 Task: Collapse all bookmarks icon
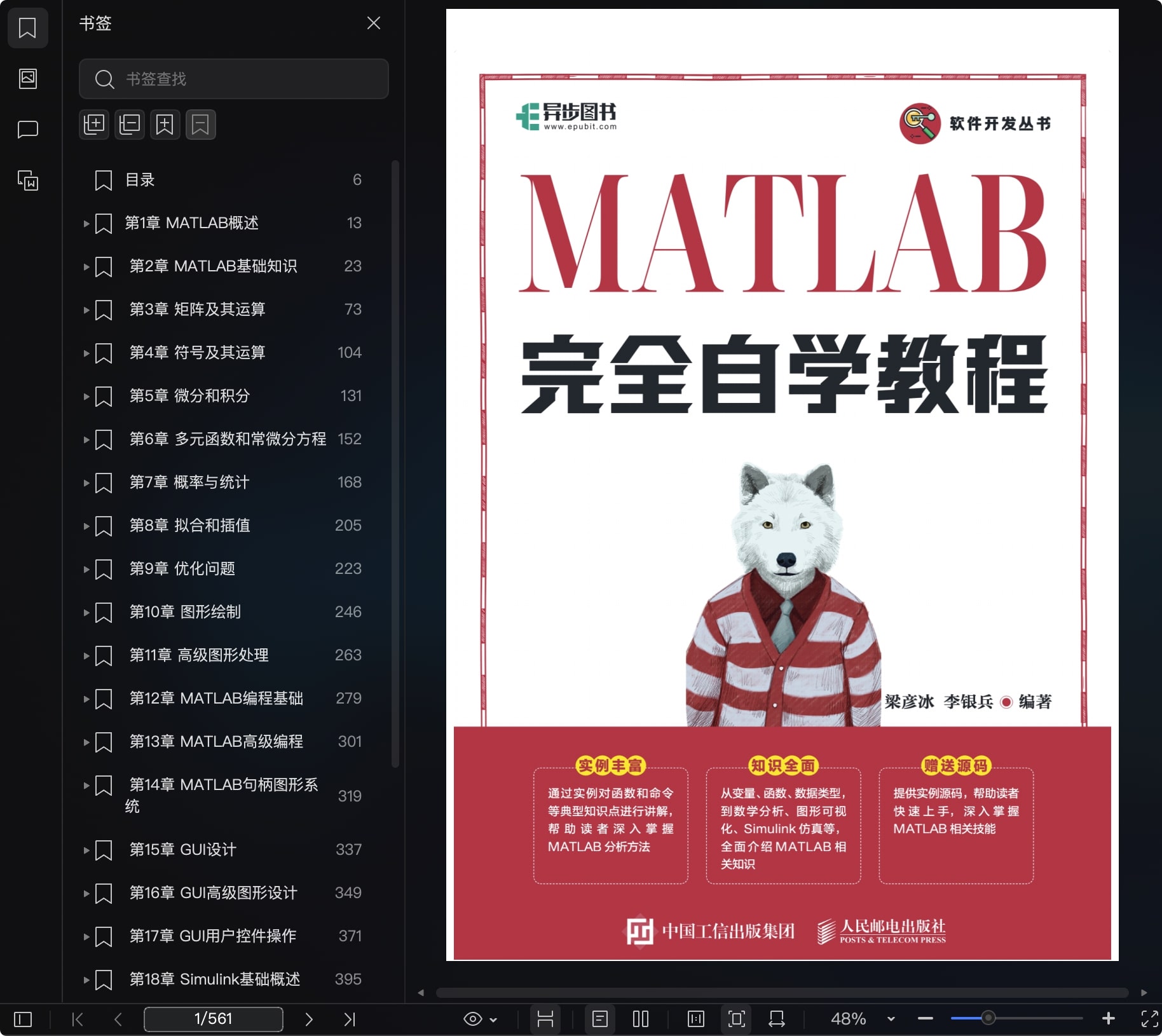pos(130,124)
